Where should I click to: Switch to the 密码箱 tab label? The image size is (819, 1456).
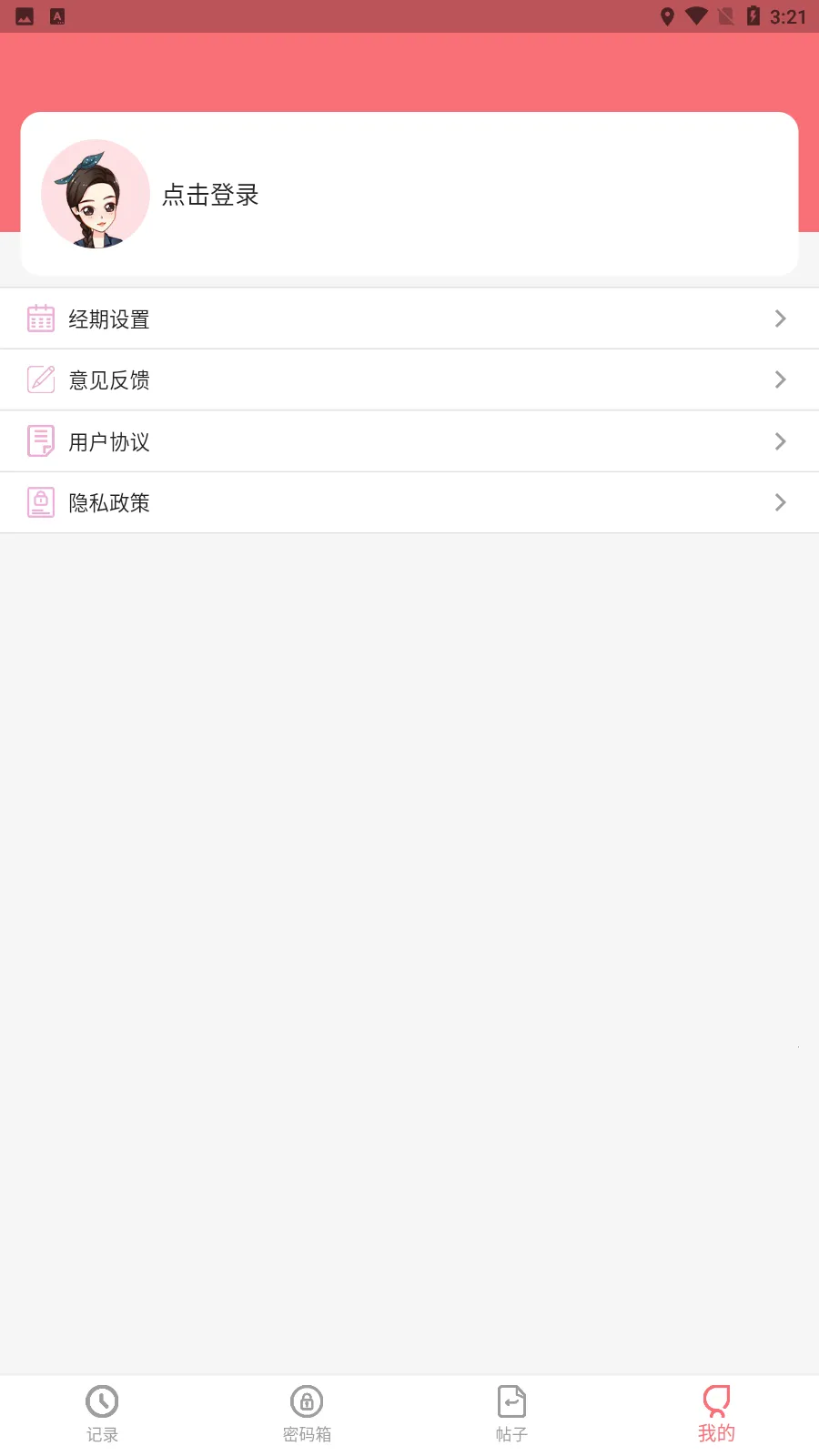[307, 1435]
